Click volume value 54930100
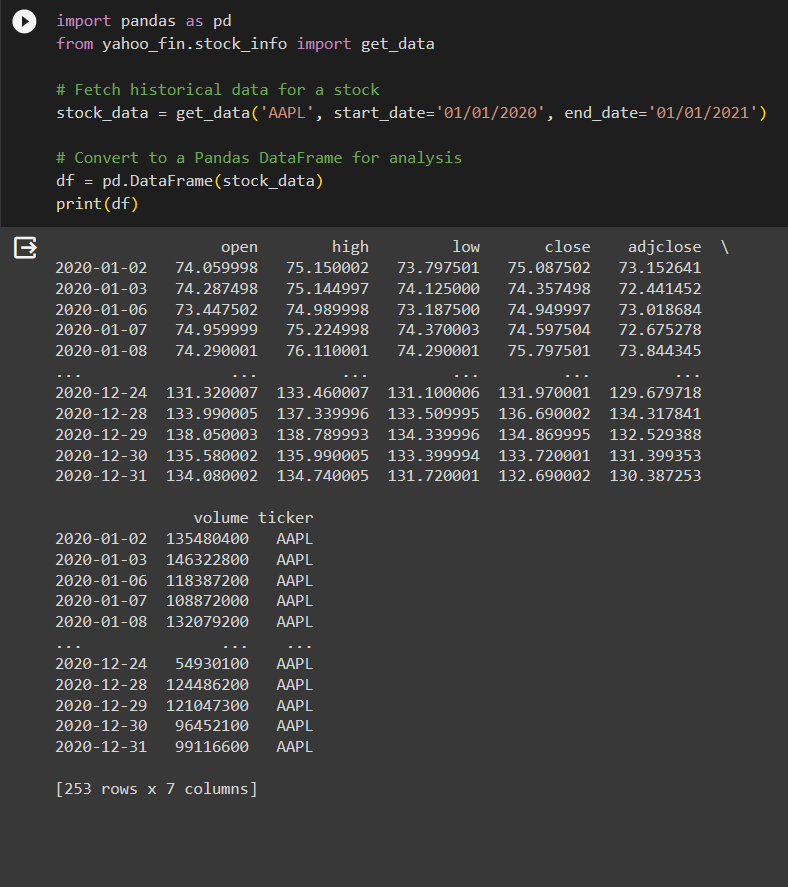This screenshot has width=788, height=887. click(x=212, y=664)
